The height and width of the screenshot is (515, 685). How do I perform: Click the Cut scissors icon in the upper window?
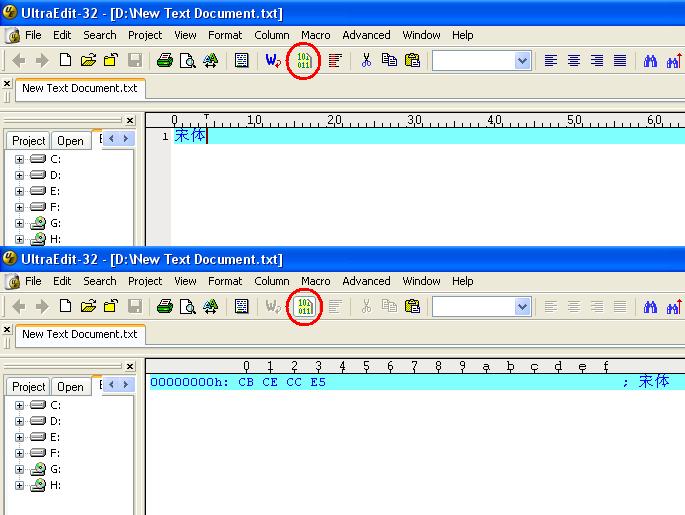(366, 60)
